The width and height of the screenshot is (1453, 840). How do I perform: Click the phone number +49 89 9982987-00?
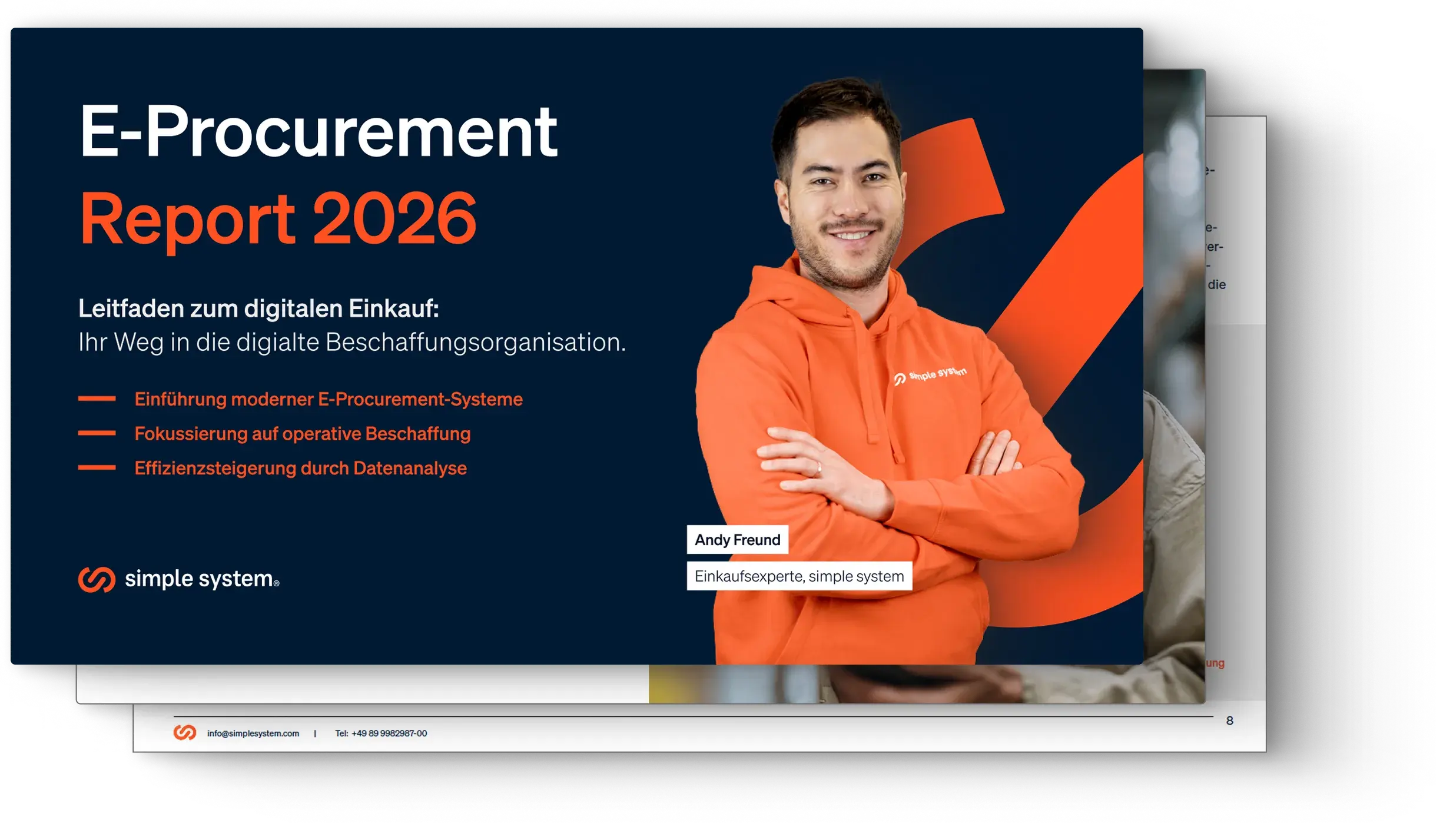coord(383,733)
